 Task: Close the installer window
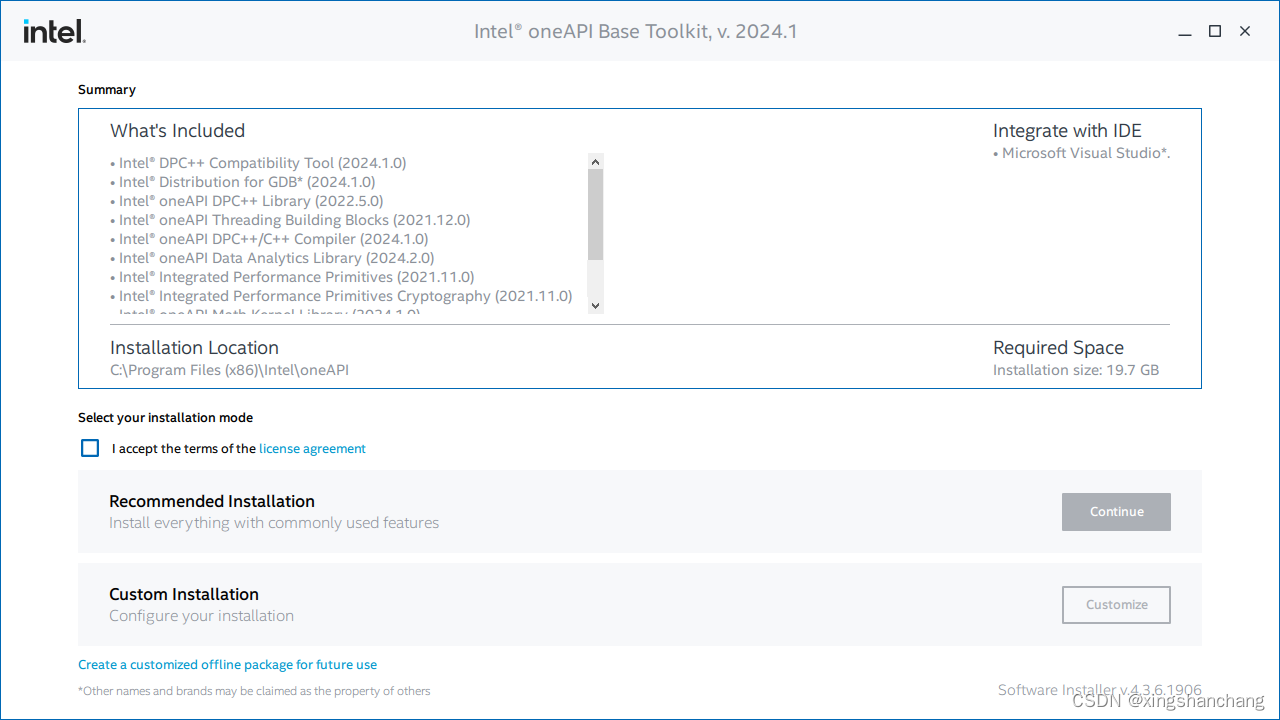click(1245, 32)
